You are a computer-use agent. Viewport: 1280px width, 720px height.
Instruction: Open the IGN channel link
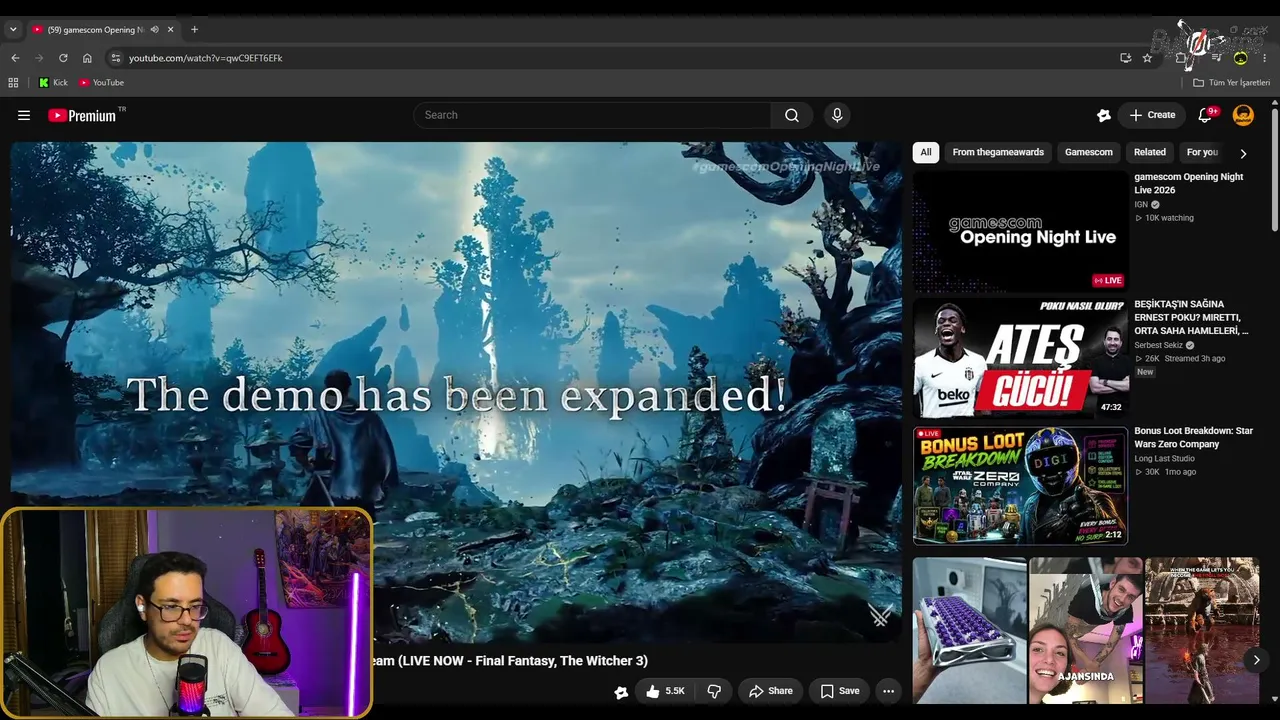point(1141,204)
